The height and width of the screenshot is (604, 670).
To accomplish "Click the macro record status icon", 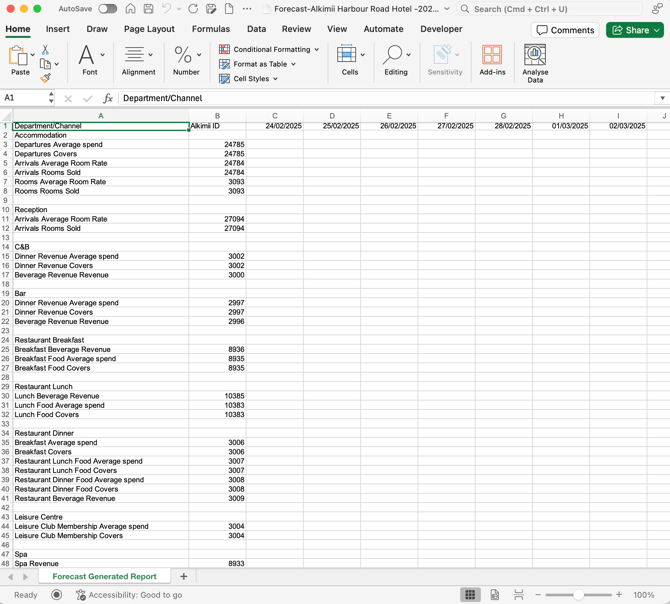I will pos(56,595).
